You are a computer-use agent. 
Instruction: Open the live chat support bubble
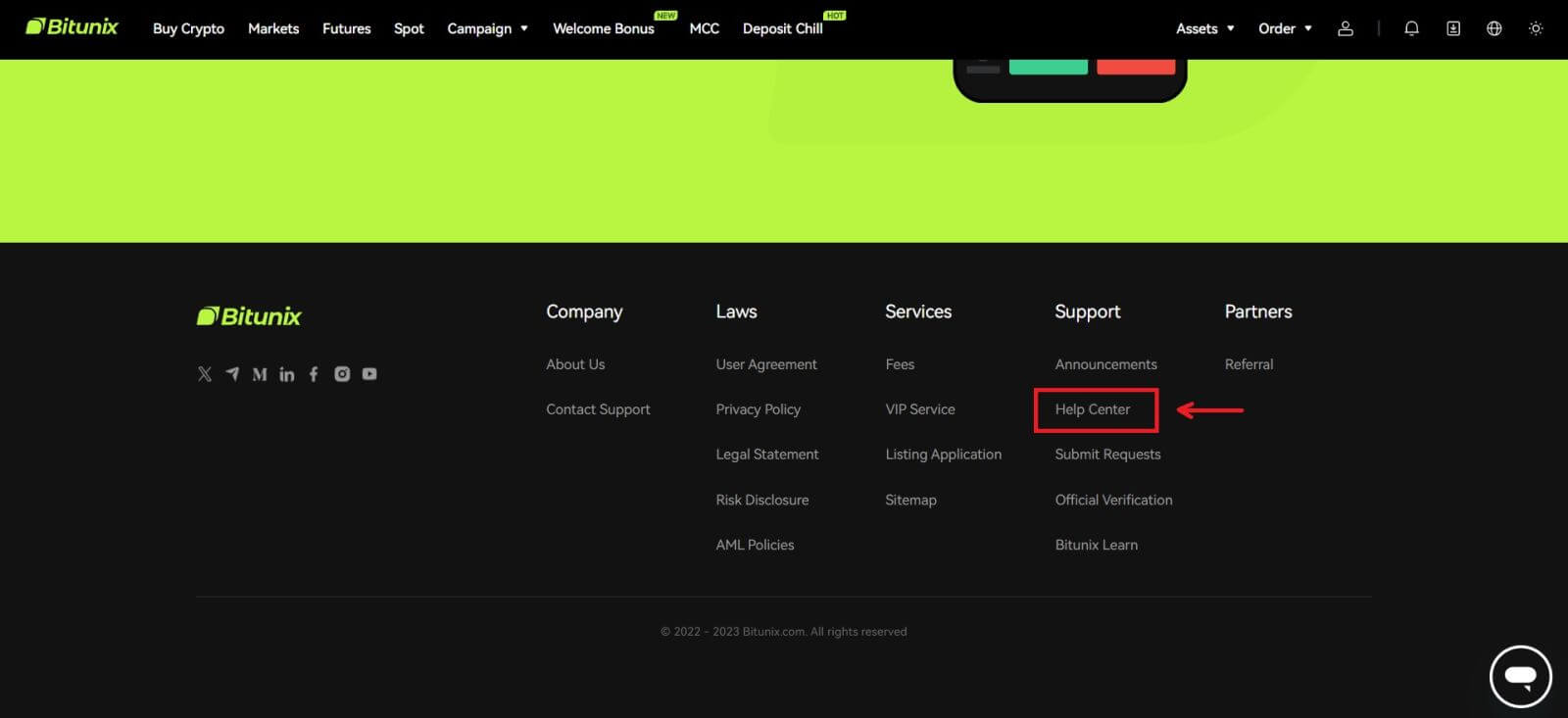click(1520, 676)
